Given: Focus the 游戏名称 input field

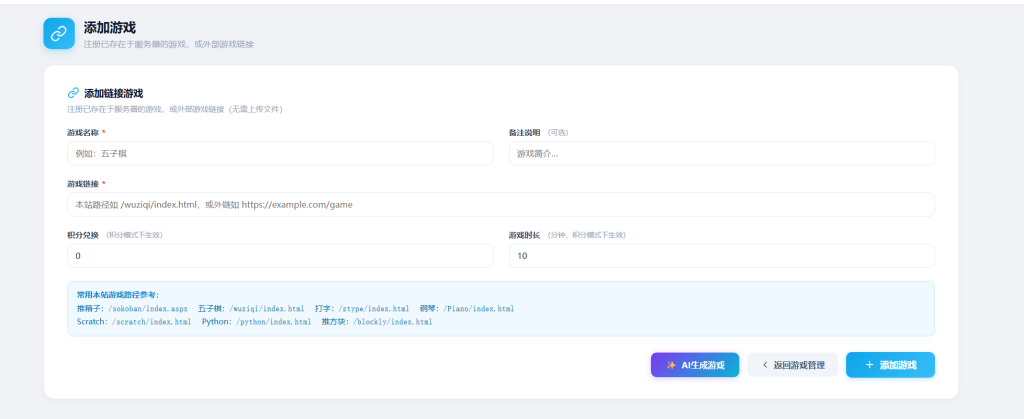Looking at the screenshot, I should click(280, 153).
